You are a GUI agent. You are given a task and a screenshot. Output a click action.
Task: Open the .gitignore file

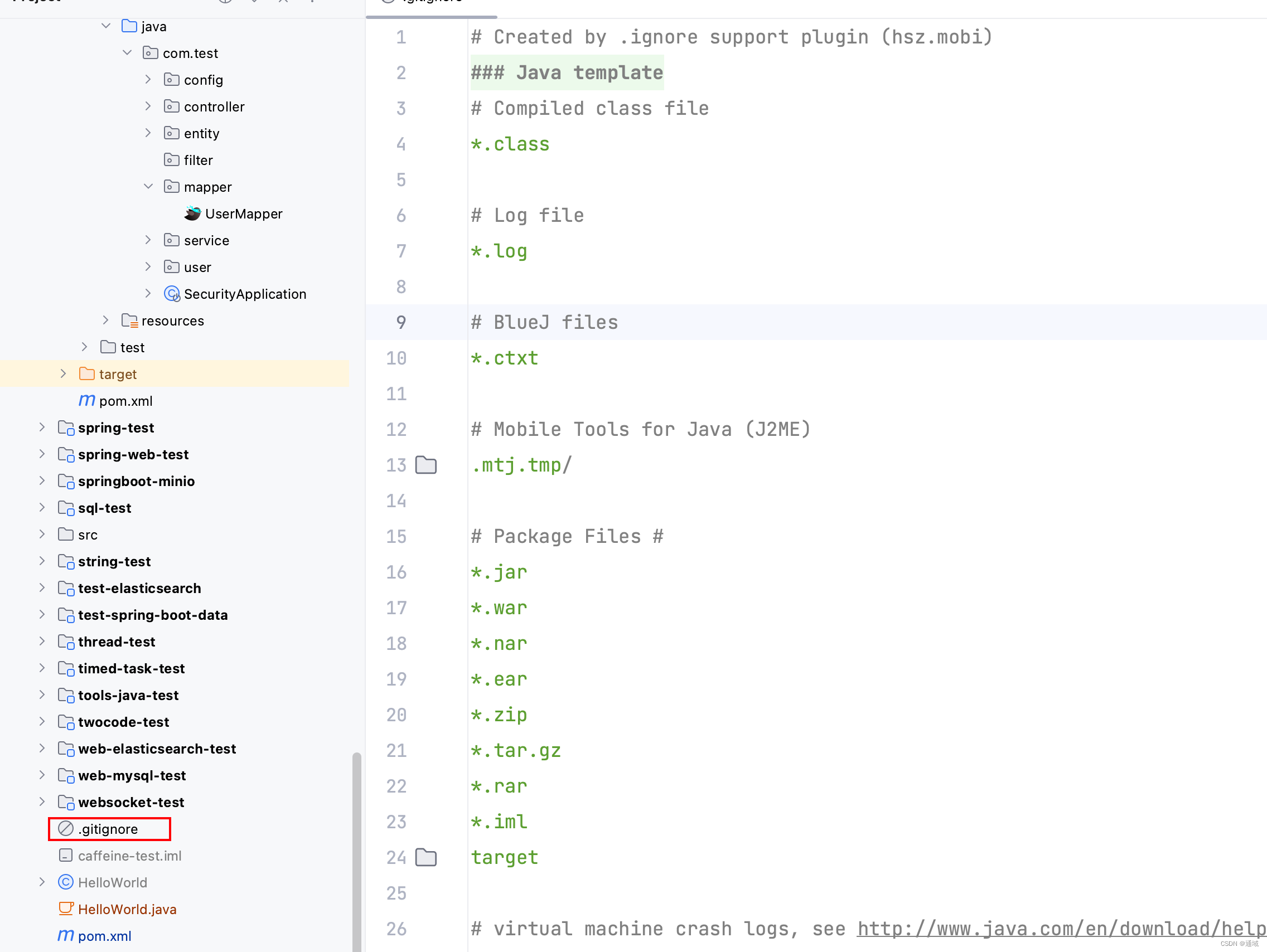[x=108, y=829]
